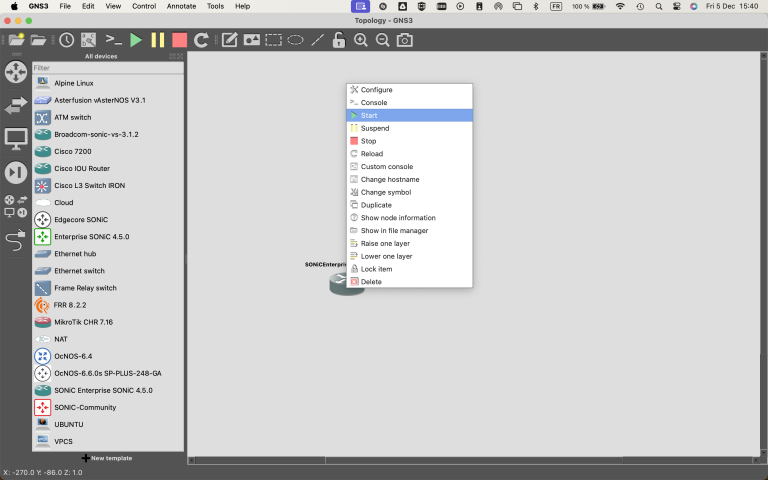This screenshot has width=768, height=480.
Task: Open the Tools menu
Action: coord(215,6)
